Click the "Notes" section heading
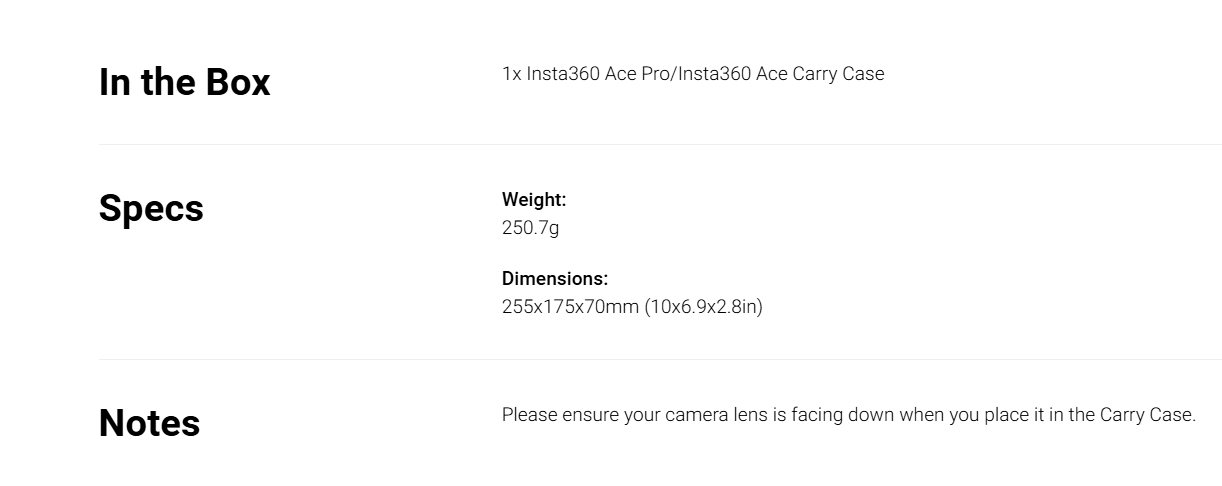The height and width of the screenshot is (486, 1222). click(149, 423)
